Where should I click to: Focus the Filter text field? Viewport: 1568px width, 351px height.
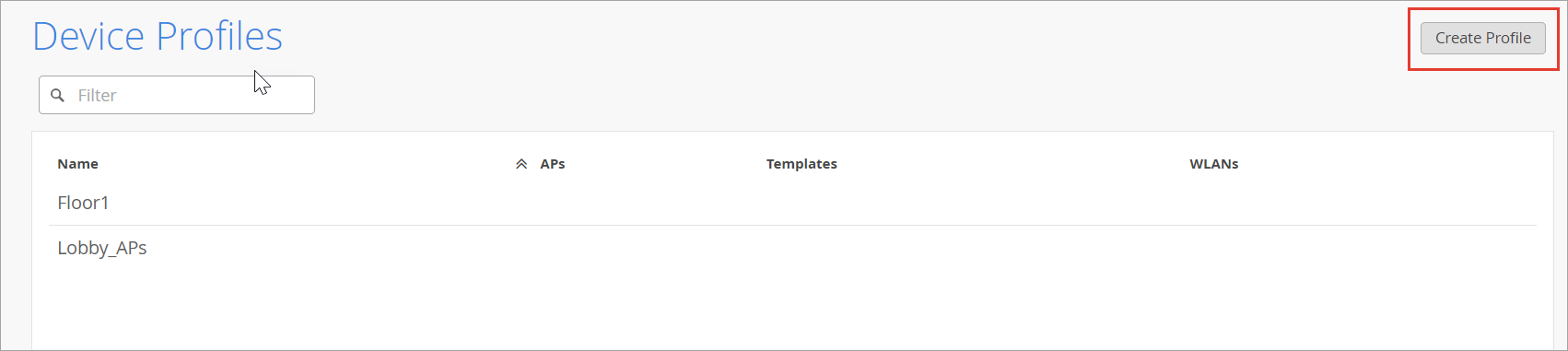[x=177, y=95]
